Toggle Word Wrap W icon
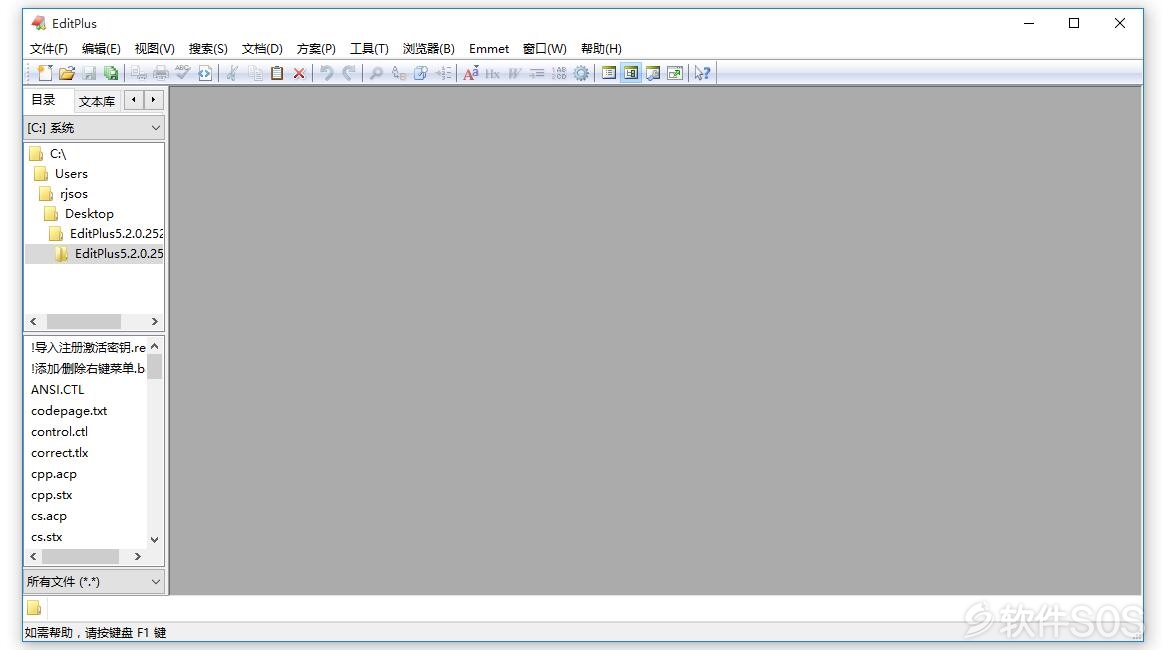The width and height of the screenshot is (1162, 650). coord(514,73)
